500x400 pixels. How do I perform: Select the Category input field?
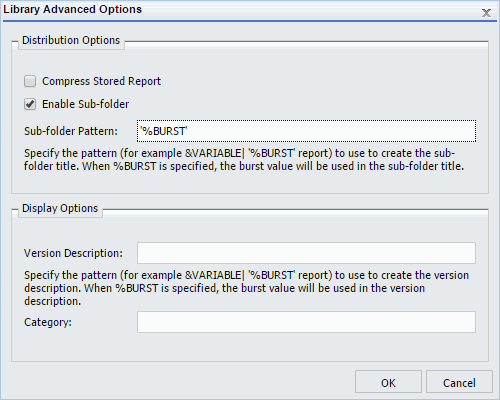coord(306,322)
